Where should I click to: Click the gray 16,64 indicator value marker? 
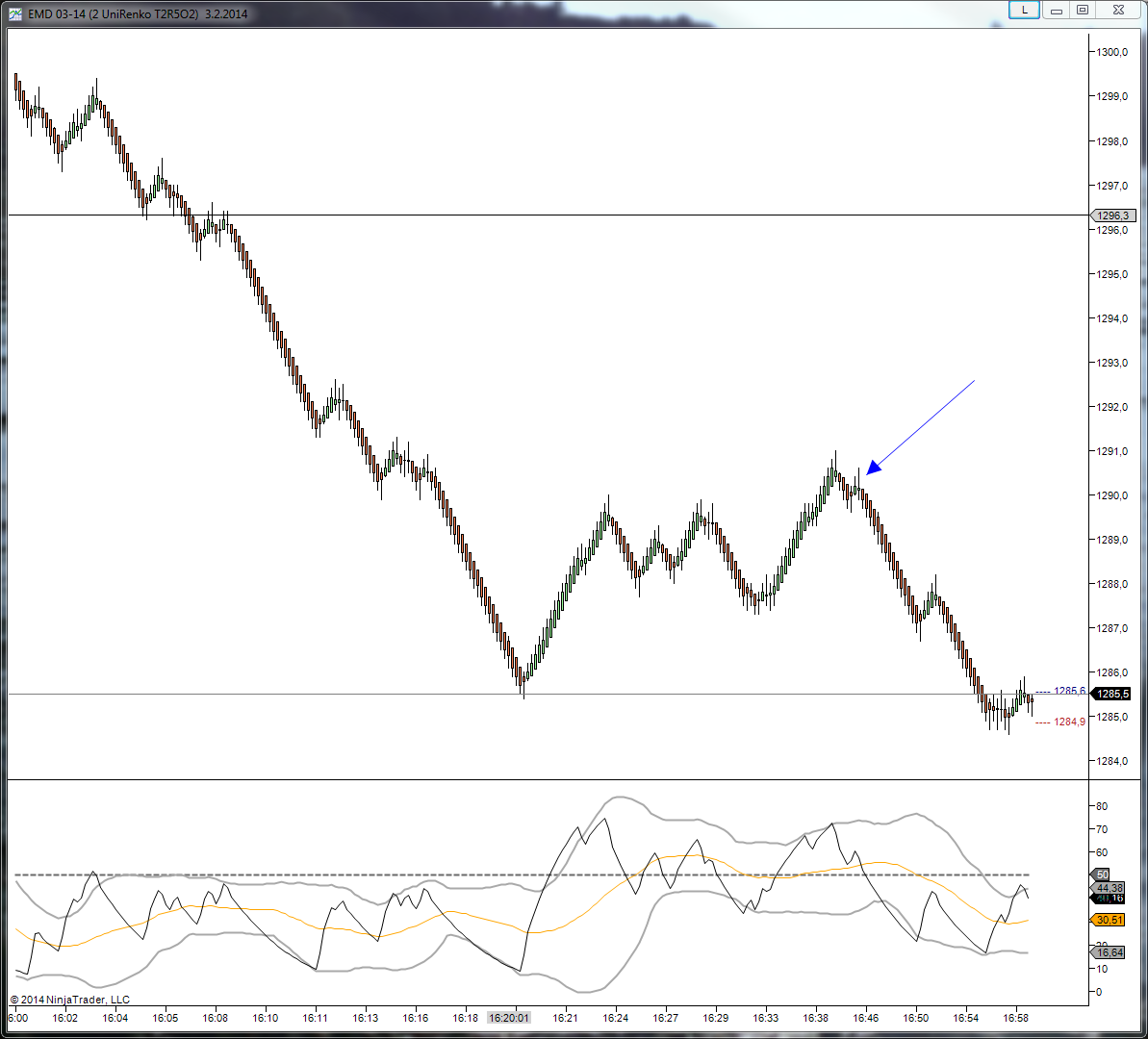(x=1109, y=952)
